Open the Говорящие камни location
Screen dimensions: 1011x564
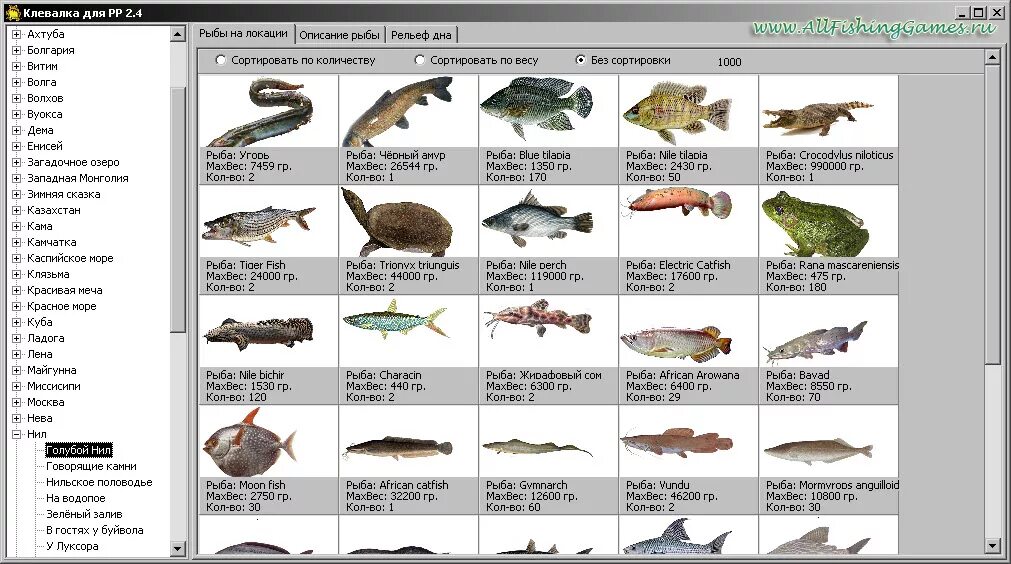tap(91, 466)
